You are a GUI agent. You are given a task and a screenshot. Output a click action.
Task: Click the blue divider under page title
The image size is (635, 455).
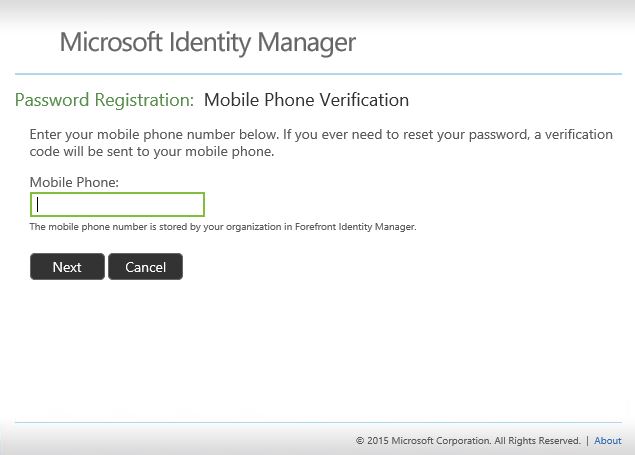tap(318, 74)
